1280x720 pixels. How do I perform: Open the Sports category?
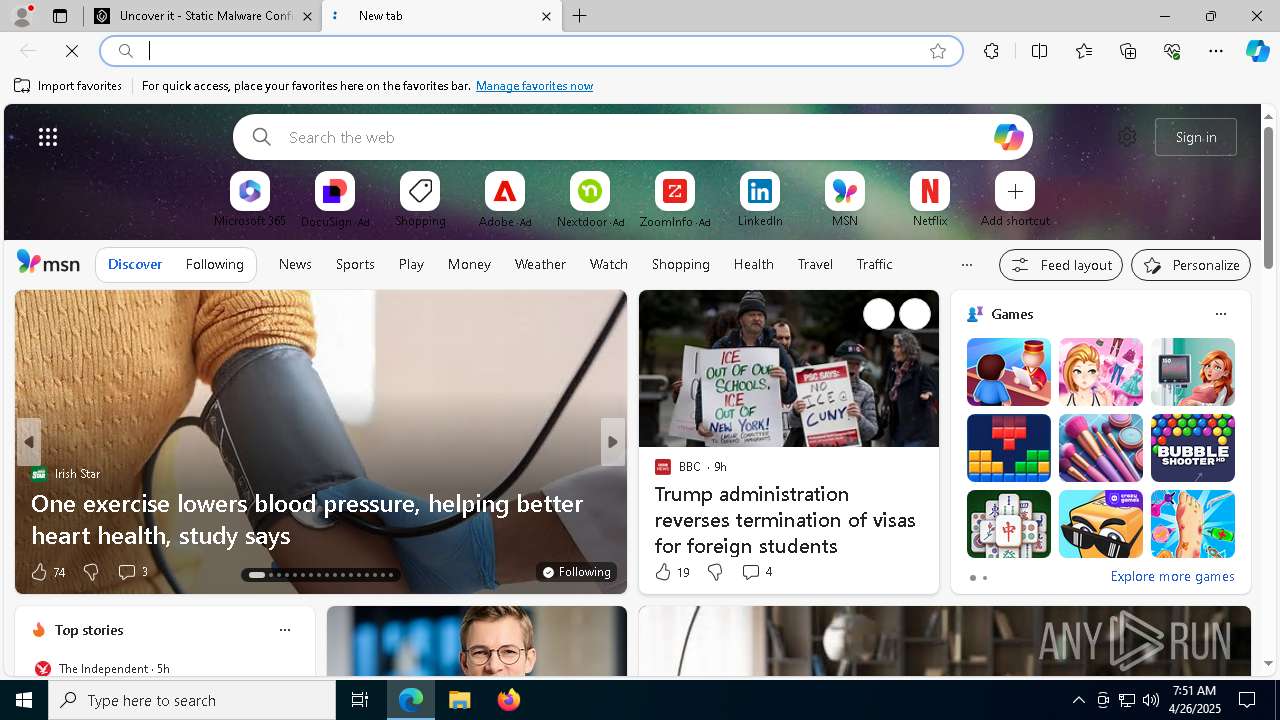click(x=355, y=264)
